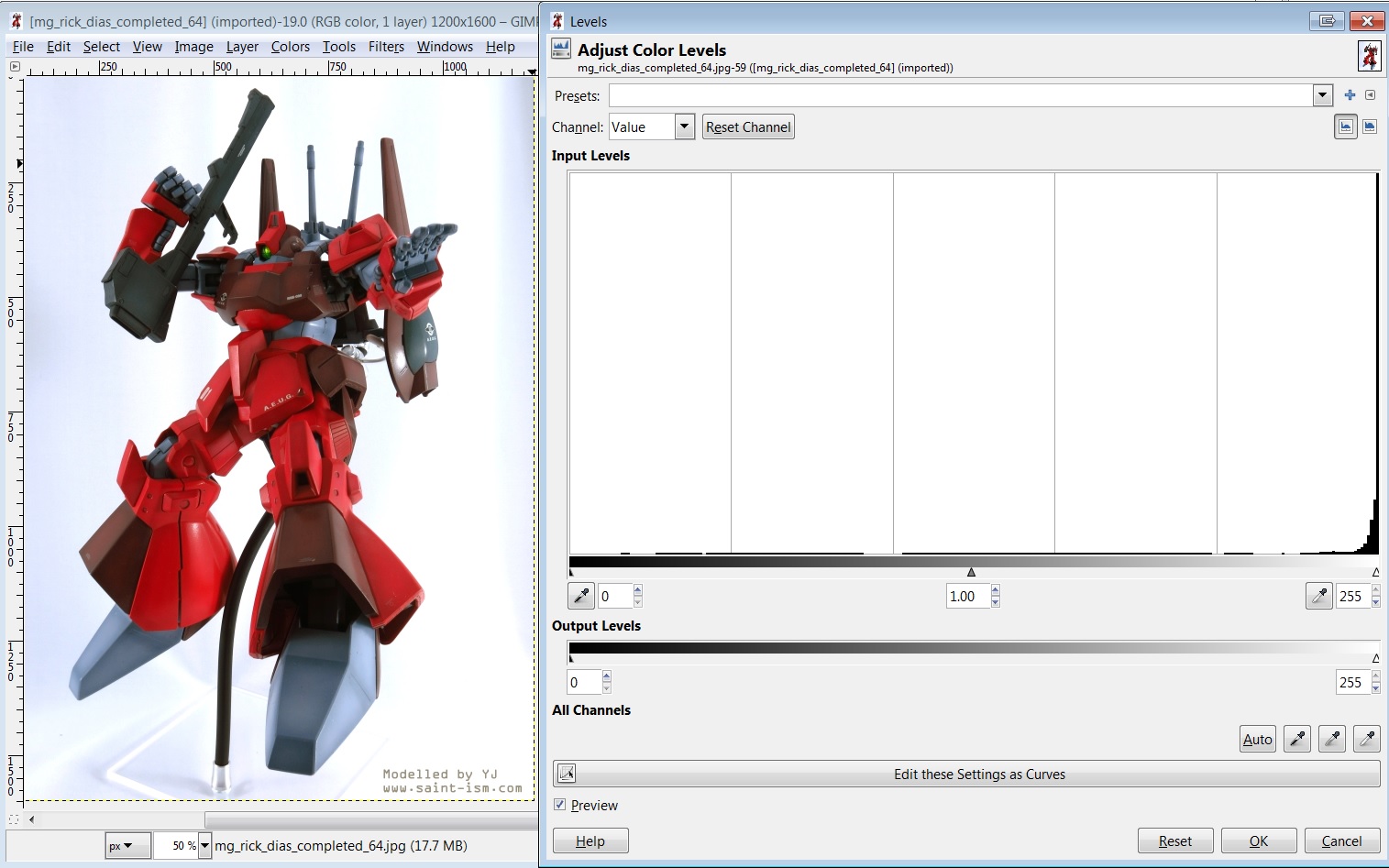1389x868 pixels.
Task: Open the Select menu
Action: [x=102, y=47]
